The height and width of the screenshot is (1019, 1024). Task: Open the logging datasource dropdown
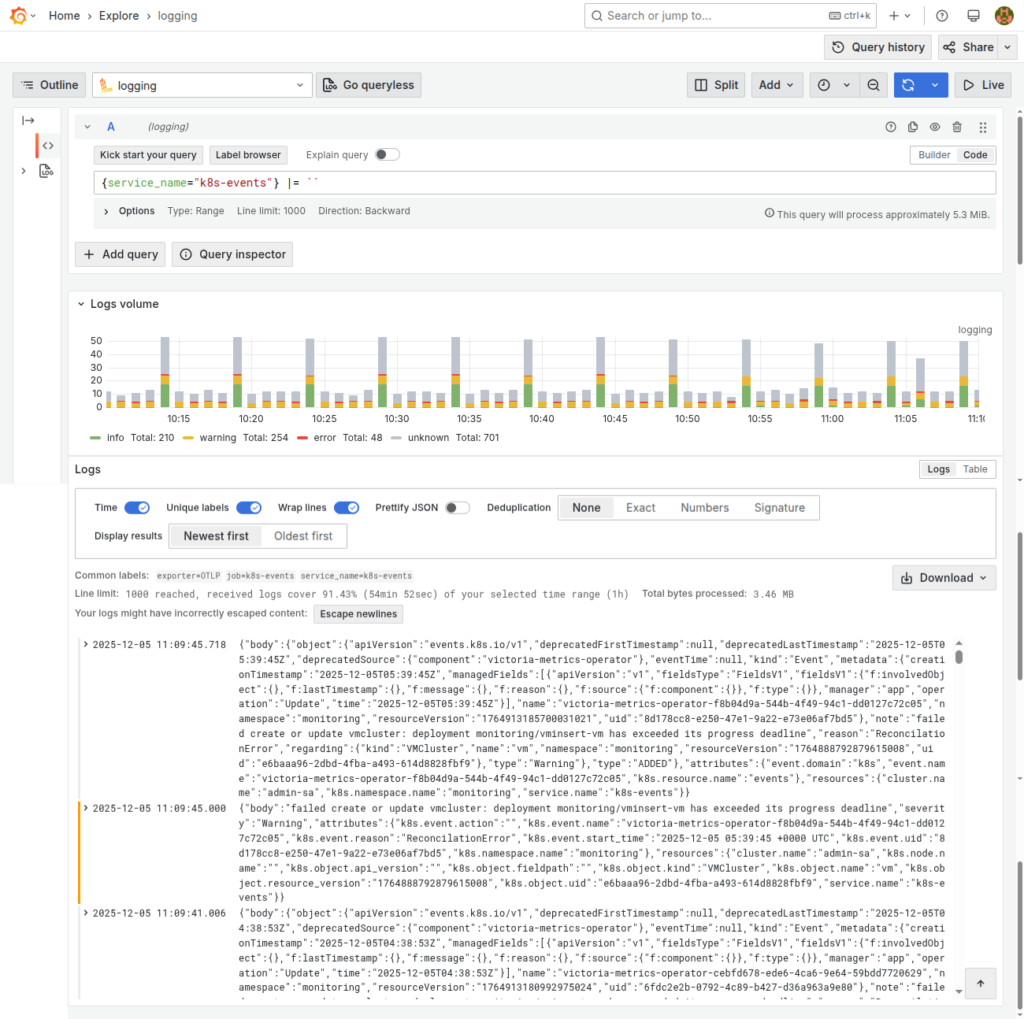202,85
